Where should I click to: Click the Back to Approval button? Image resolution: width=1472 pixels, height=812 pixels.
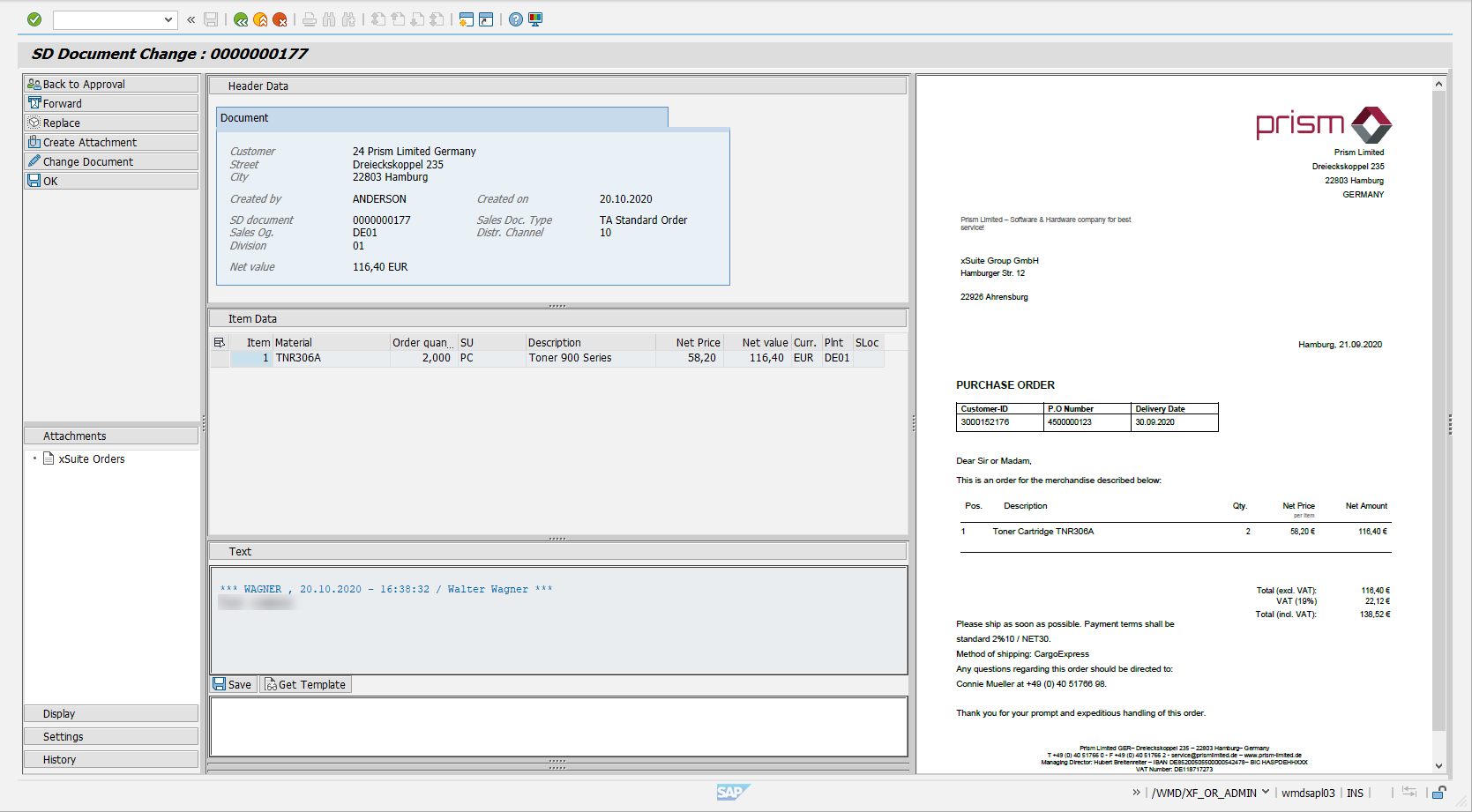click(x=111, y=84)
